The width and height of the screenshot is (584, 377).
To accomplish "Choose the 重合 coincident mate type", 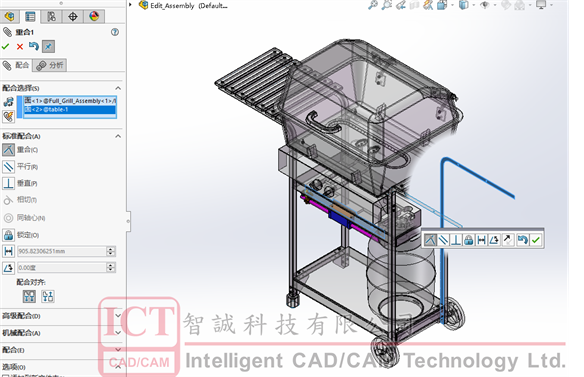I will [x=20, y=150].
